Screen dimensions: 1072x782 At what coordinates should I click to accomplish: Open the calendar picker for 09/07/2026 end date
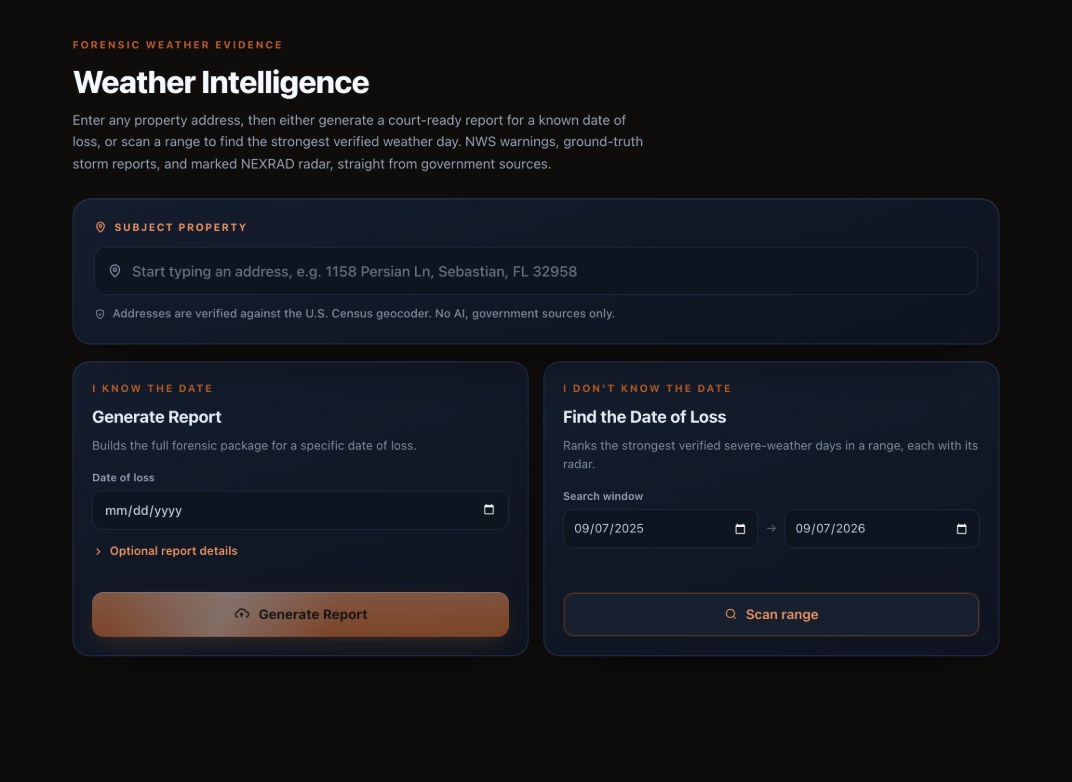coord(961,528)
